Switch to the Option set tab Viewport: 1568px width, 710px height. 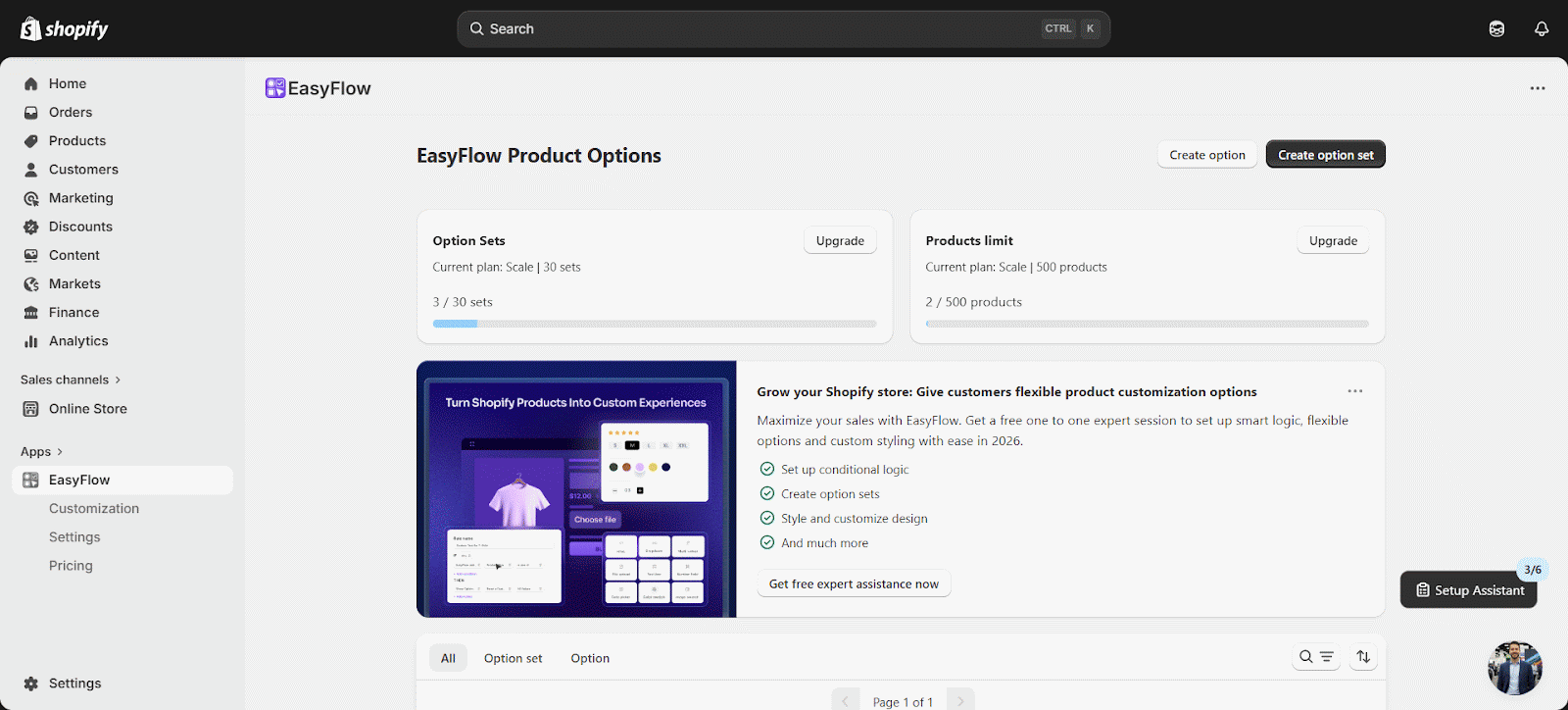click(513, 658)
